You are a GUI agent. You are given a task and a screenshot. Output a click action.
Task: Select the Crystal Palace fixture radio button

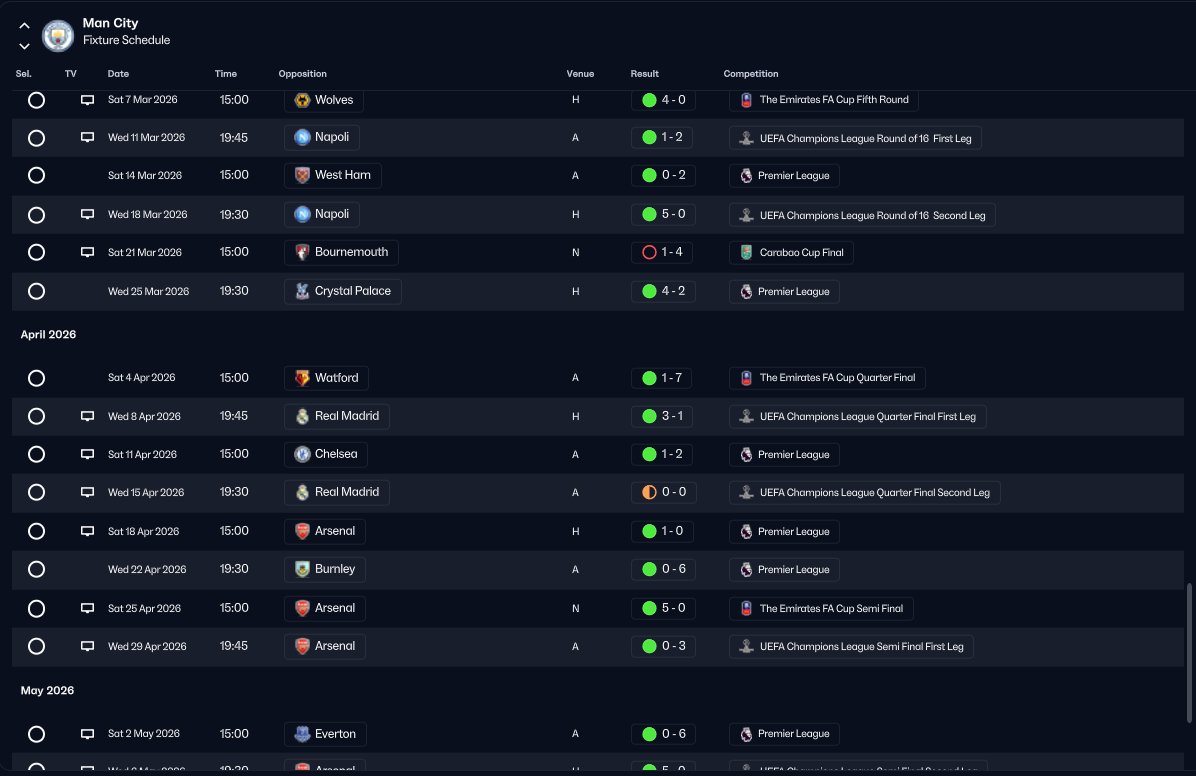[x=37, y=291]
